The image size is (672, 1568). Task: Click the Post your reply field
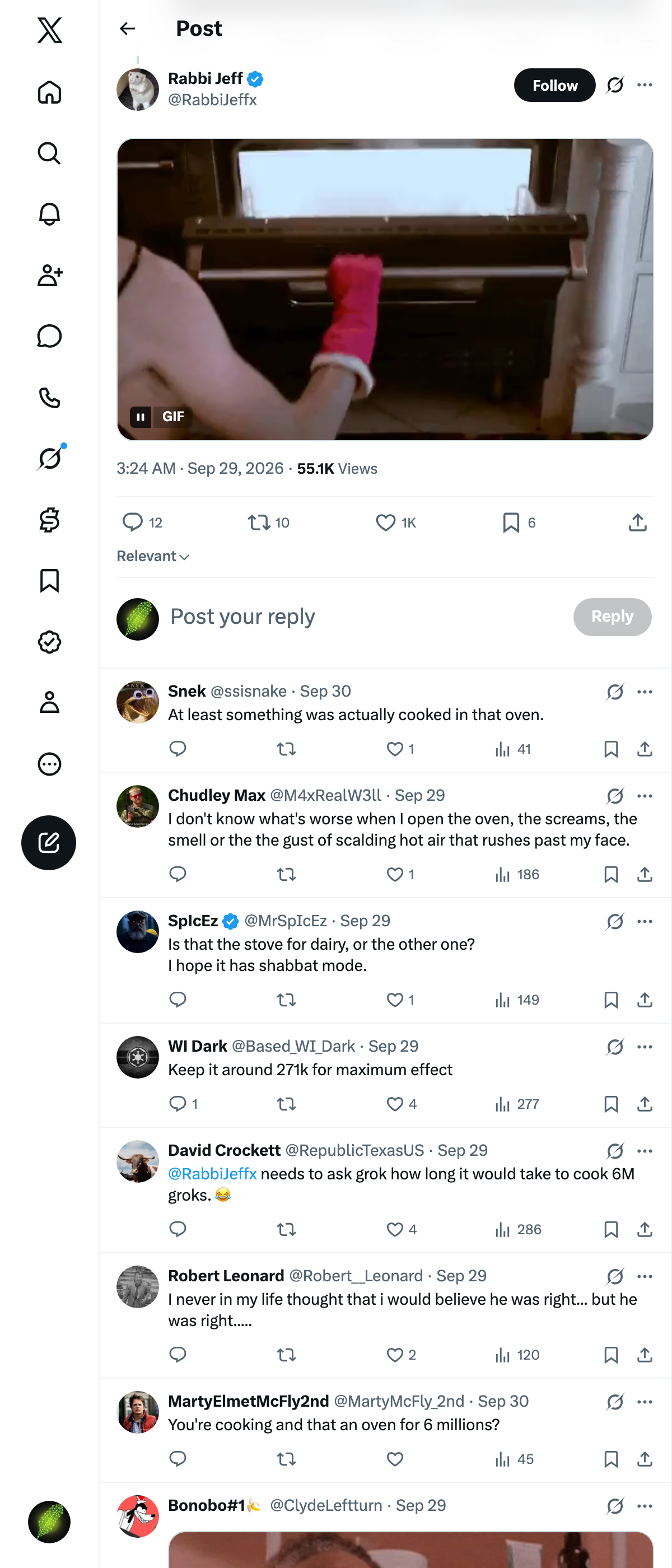pyautogui.click(x=365, y=617)
